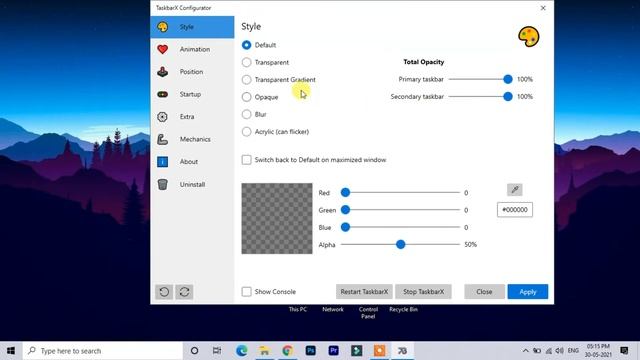Click the checkered color preview swatch

tap(277, 218)
